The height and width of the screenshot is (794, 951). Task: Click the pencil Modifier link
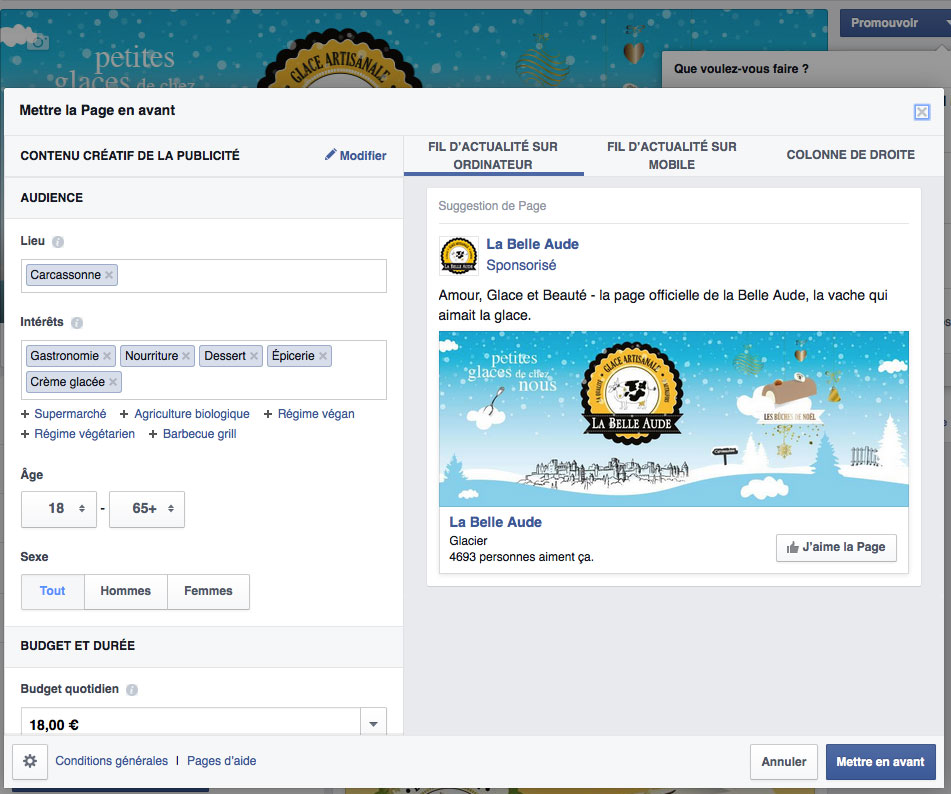355,155
